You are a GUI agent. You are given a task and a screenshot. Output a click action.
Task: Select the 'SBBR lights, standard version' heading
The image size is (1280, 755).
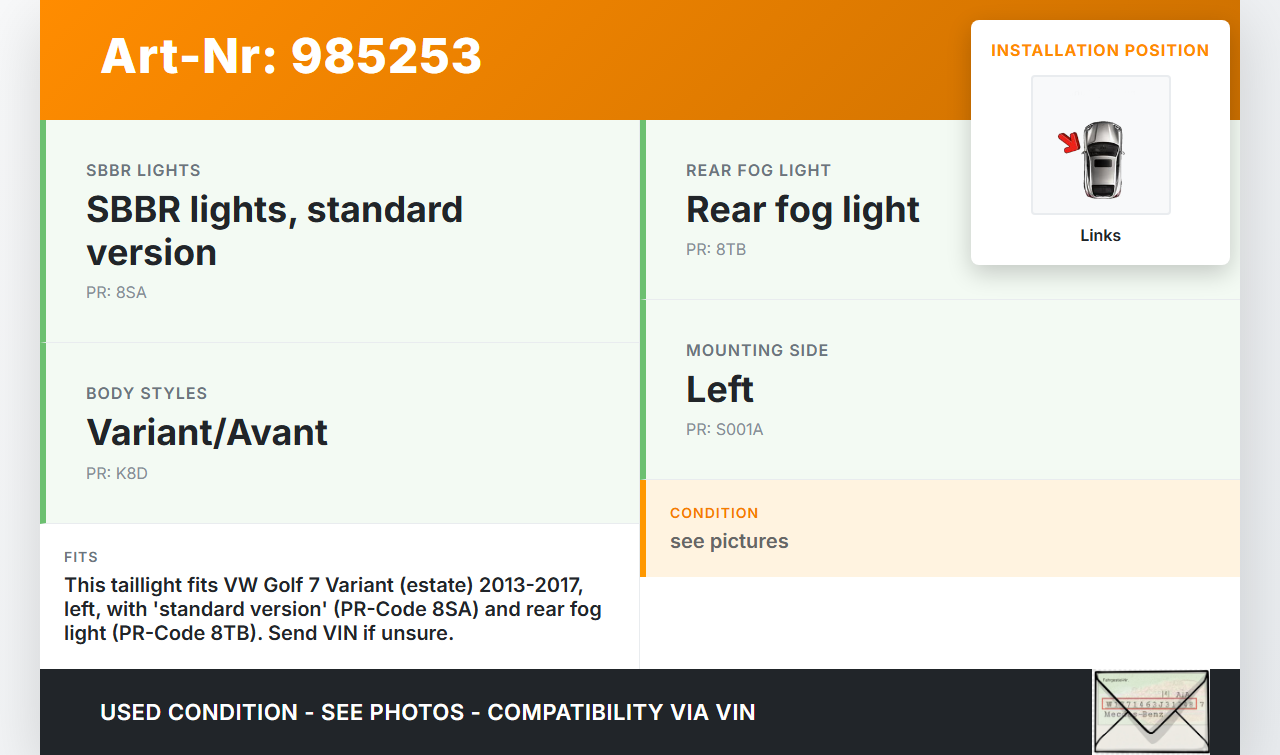pyautogui.click(x=275, y=231)
